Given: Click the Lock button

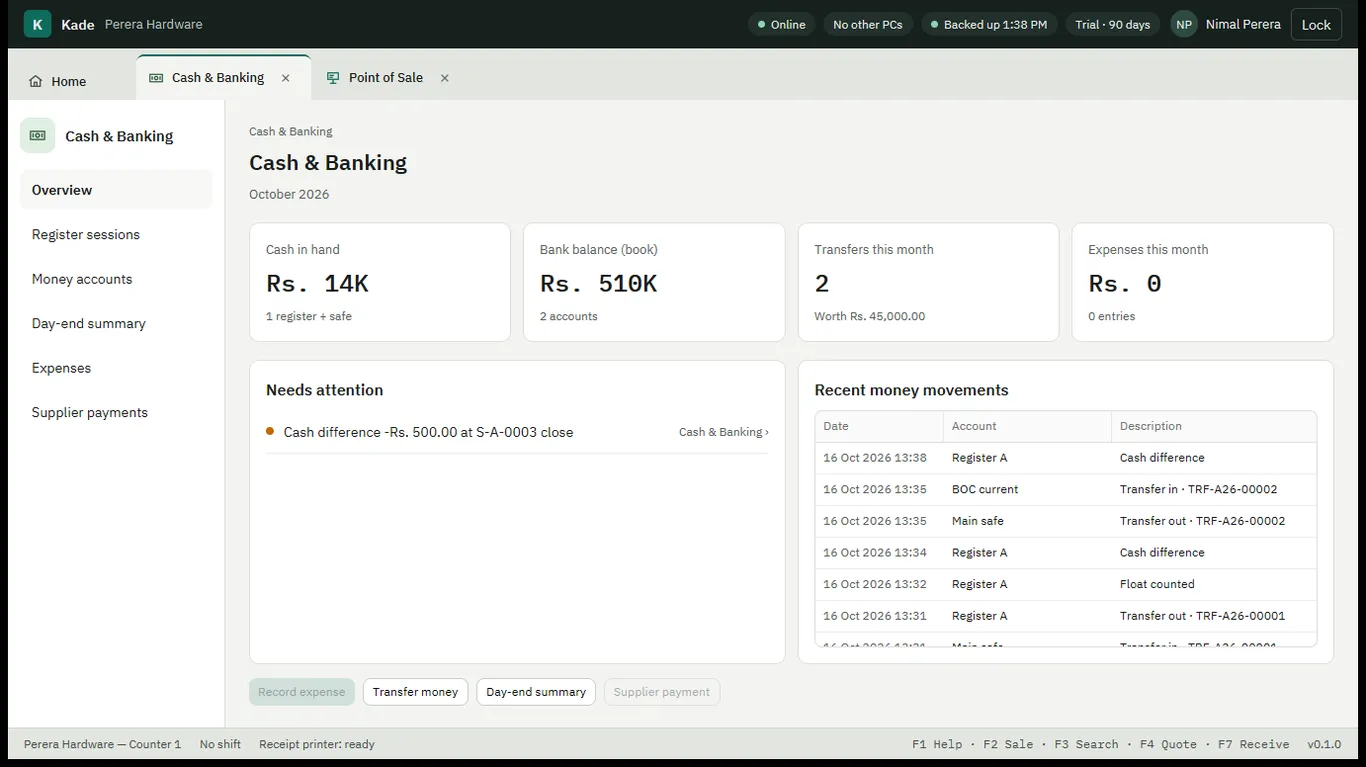Looking at the screenshot, I should pyautogui.click(x=1316, y=24).
